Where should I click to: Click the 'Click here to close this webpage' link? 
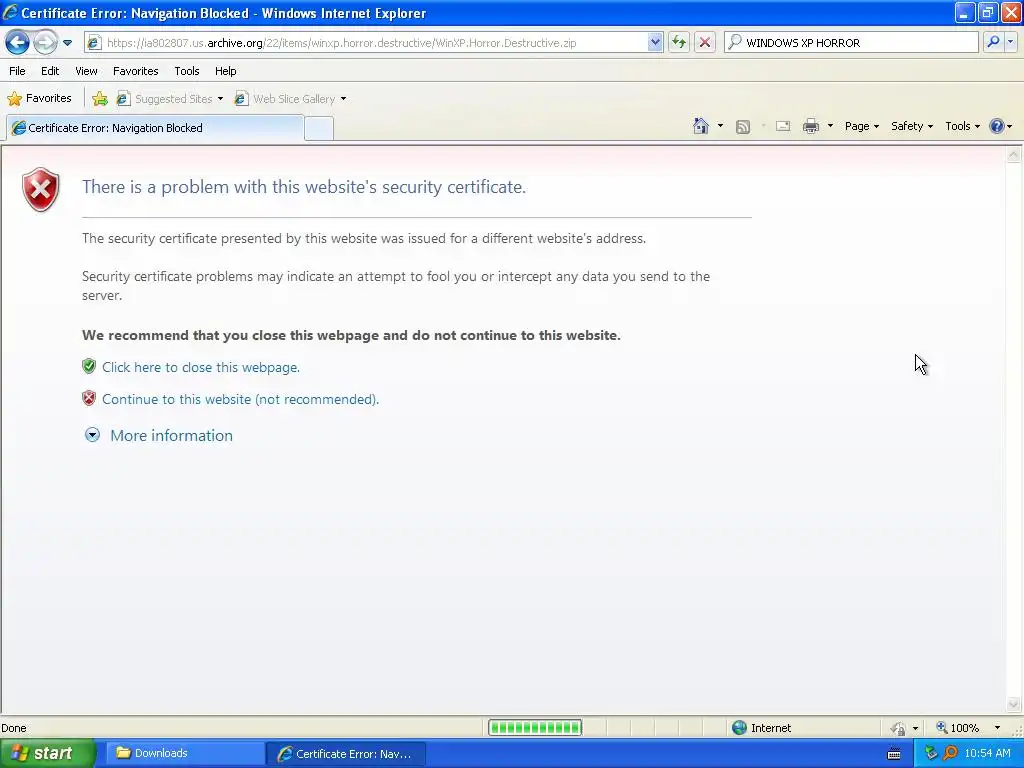coord(200,367)
